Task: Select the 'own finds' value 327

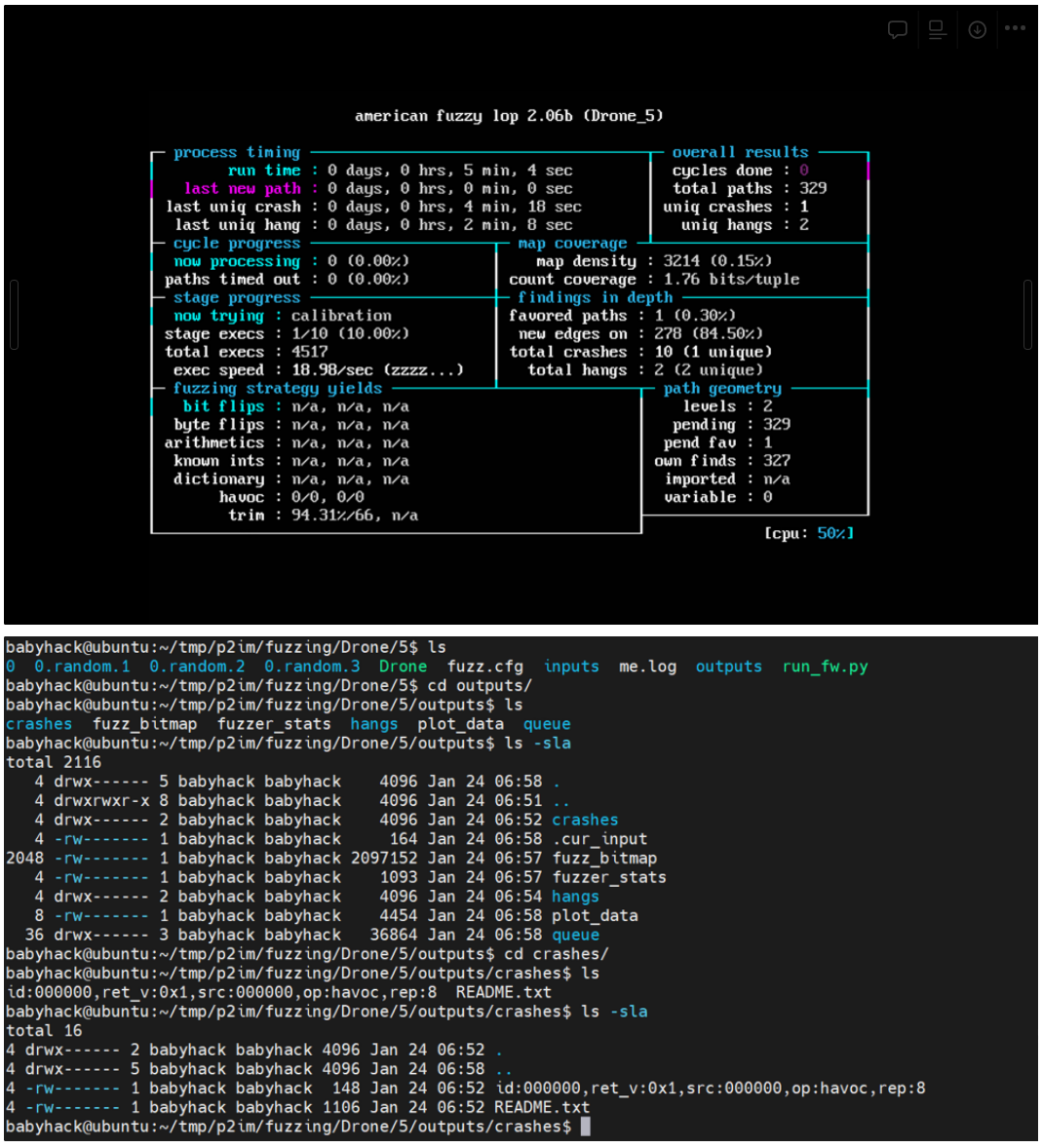Action: pyautogui.click(x=777, y=461)
